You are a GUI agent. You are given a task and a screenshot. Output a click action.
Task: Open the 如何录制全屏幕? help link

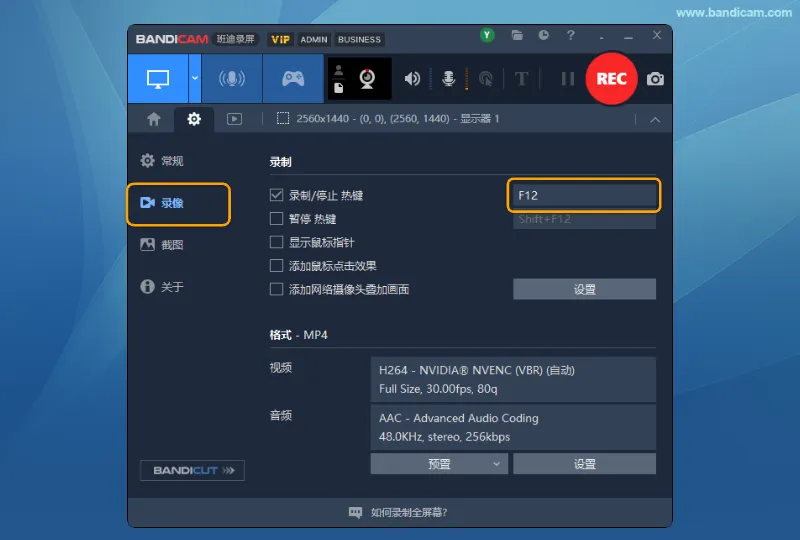pyautogui.click(x=409, y=512)
